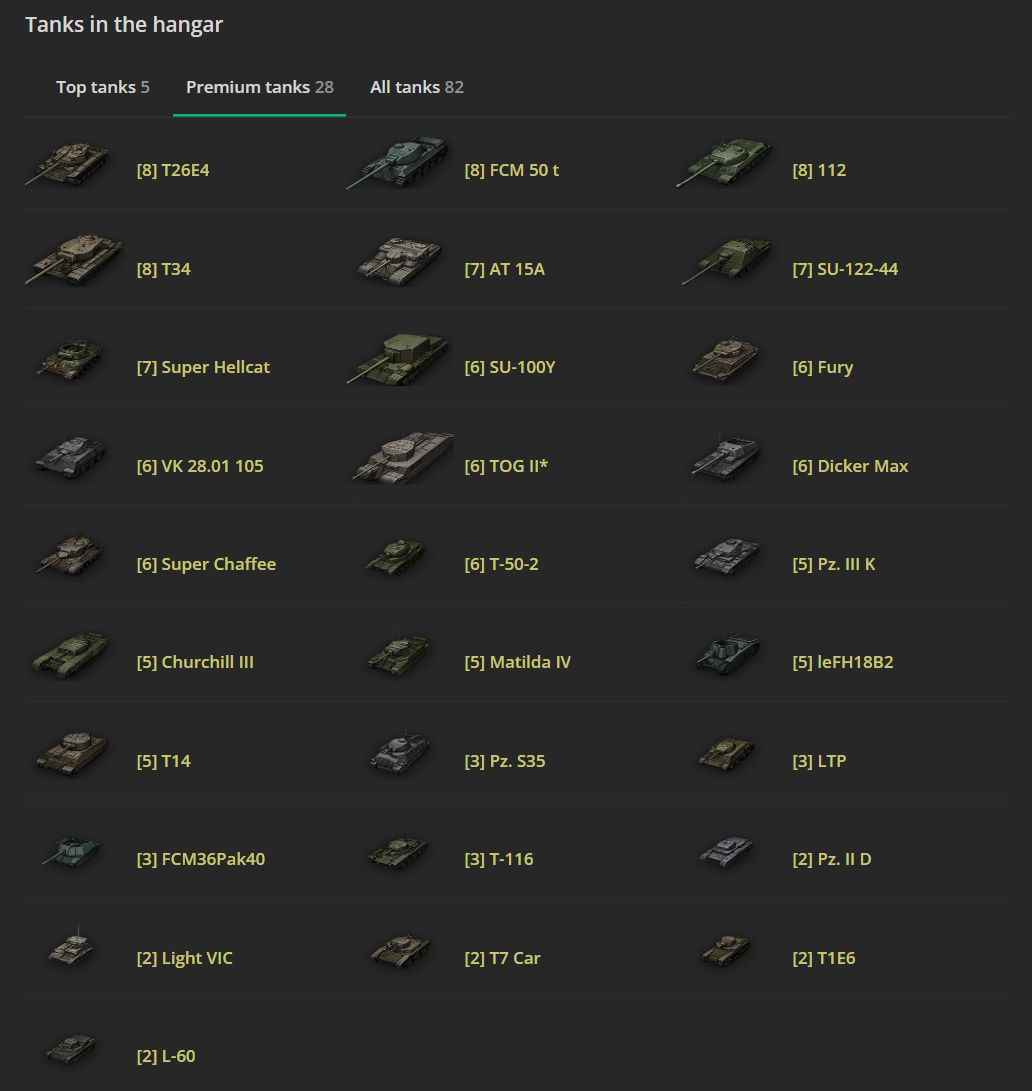The height and width of the screenshot is (1091, 1032).
Task: Select the Churchill III tank icon
Action: [x=70, y=656]
